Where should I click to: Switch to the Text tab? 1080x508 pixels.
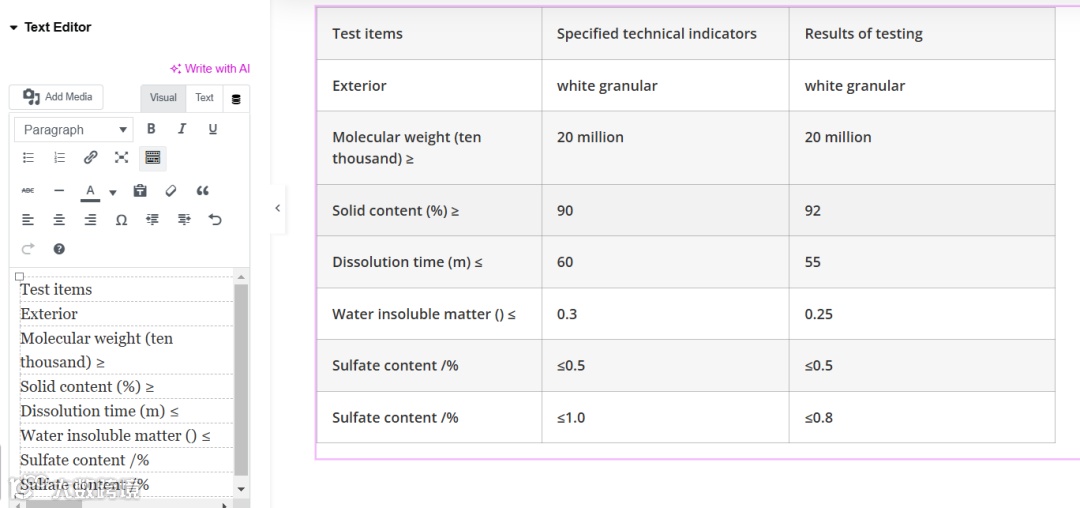point(204,98)
